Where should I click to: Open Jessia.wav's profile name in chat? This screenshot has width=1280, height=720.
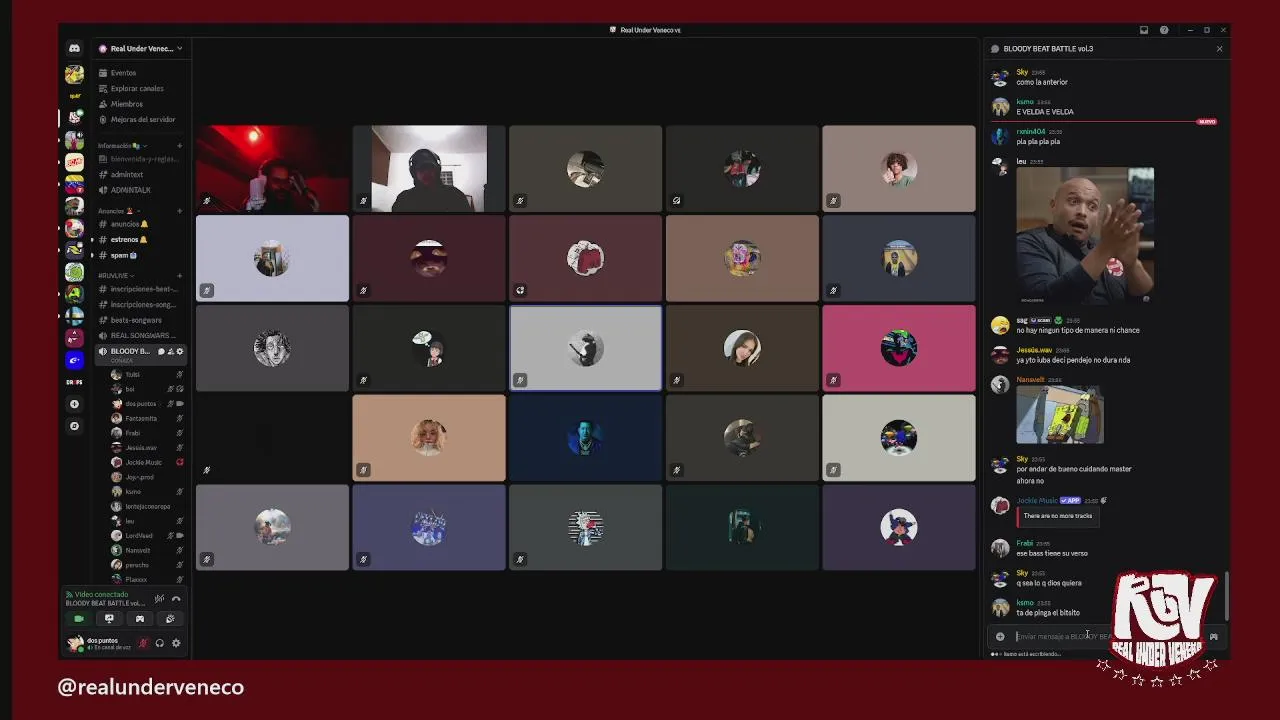(1034, 350)
